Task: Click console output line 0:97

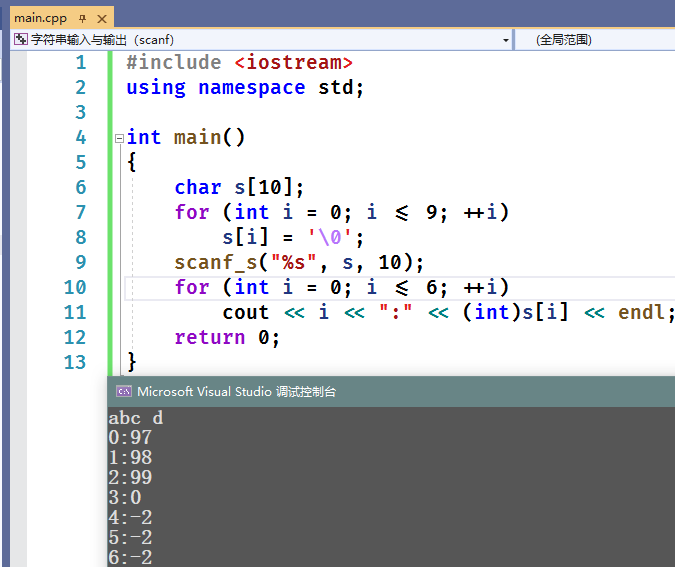Action: (x=130, y=437)
